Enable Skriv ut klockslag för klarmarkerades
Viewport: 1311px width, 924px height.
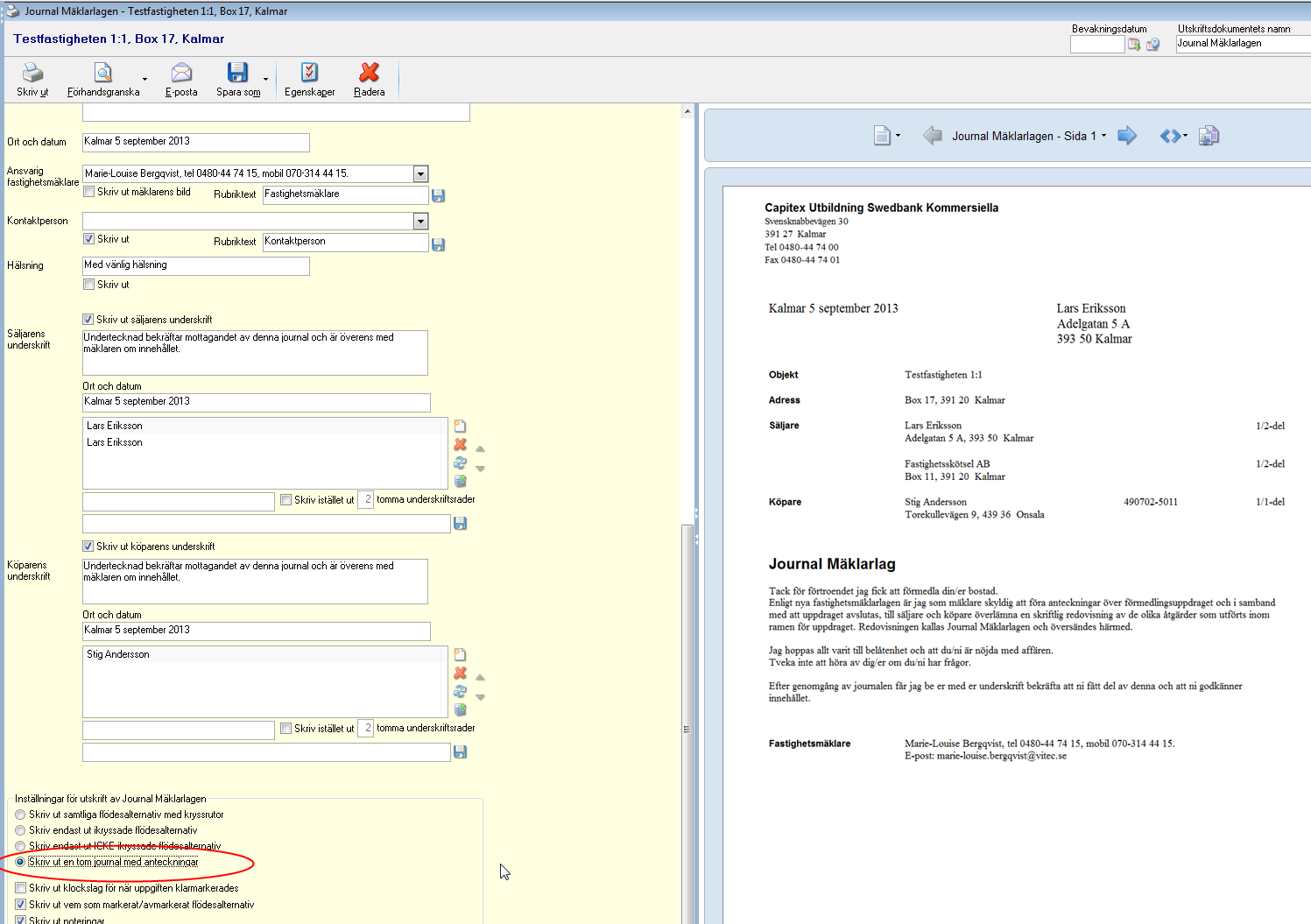(x=20, y=888)
